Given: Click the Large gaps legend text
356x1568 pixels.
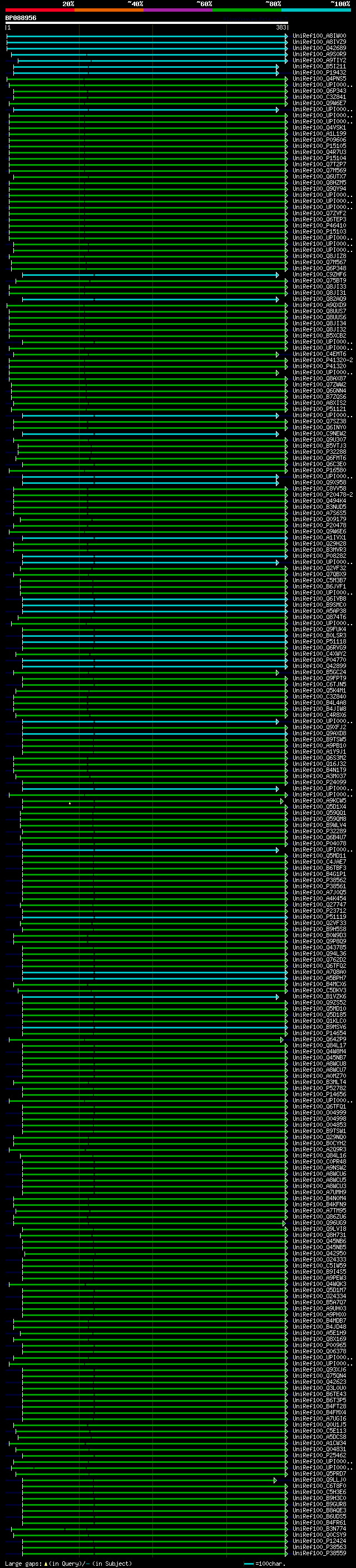Looking at the screenshot, I should pos(68,1564).
